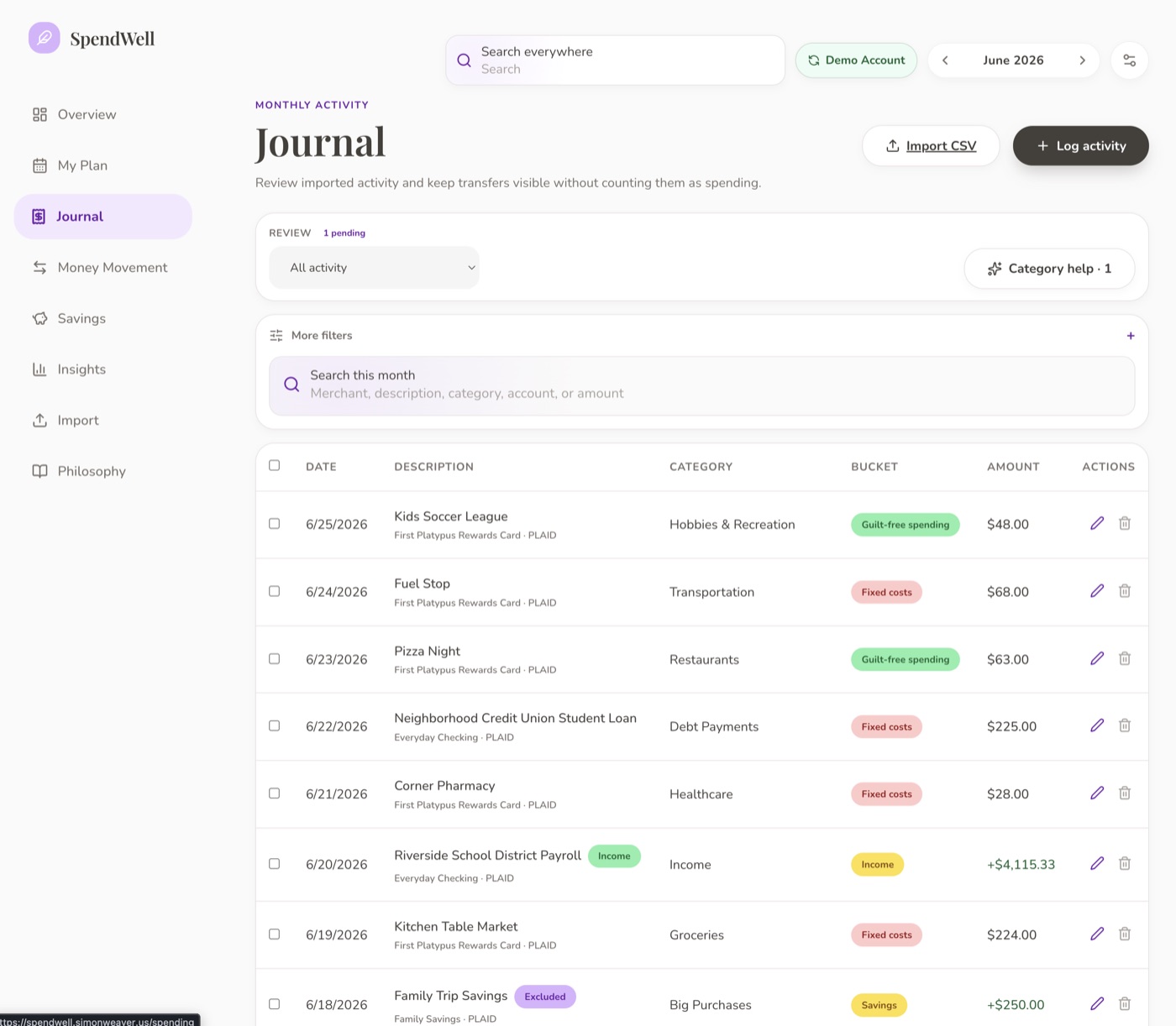The width and height of the screenshot is (1176, 1026).
Task: Open Import from the sidebar
Action: pyautogui.click(x=102, y=420)
